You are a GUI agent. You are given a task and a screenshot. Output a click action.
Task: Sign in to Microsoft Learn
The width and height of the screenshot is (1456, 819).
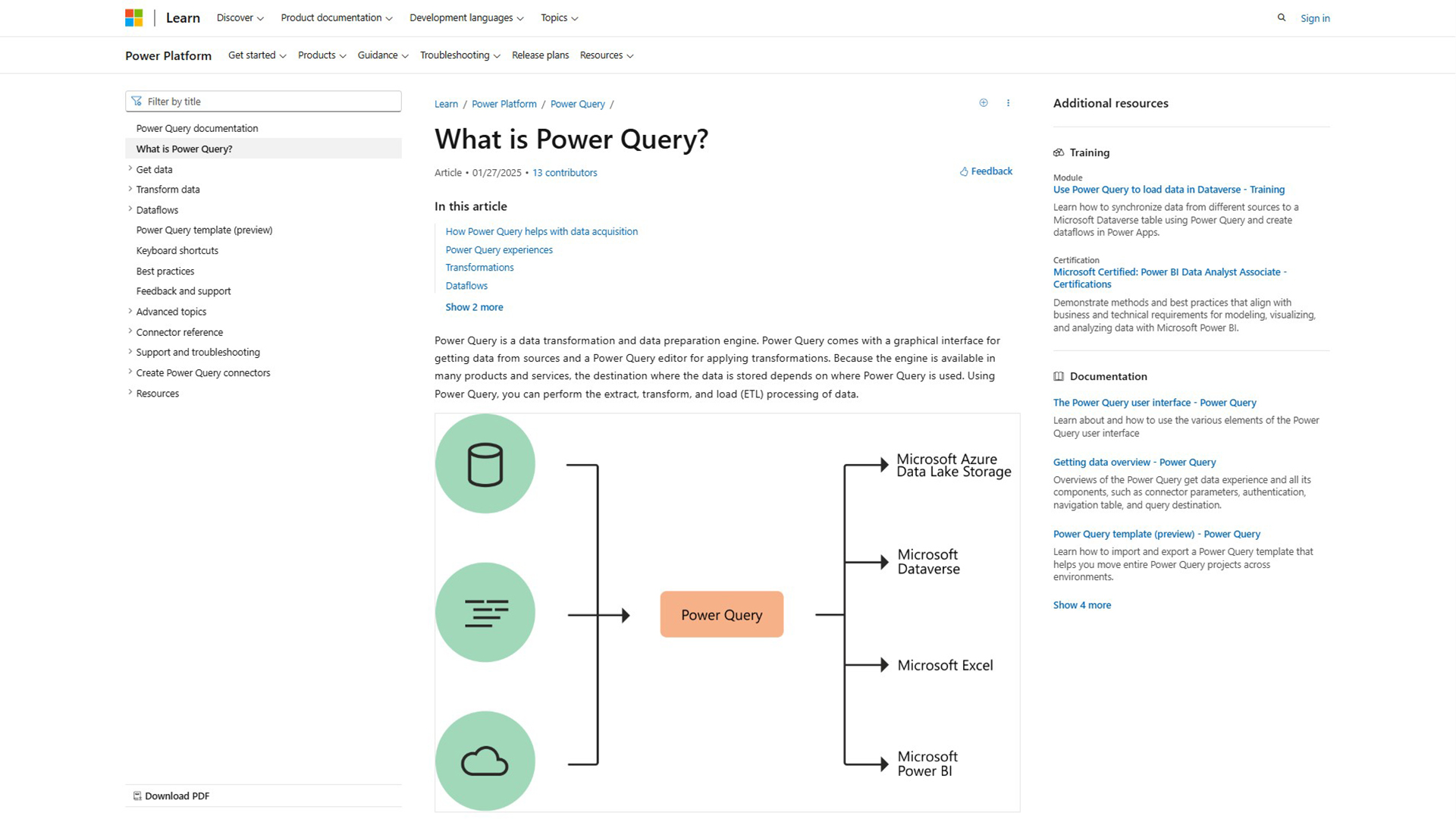pos(1315,18)
